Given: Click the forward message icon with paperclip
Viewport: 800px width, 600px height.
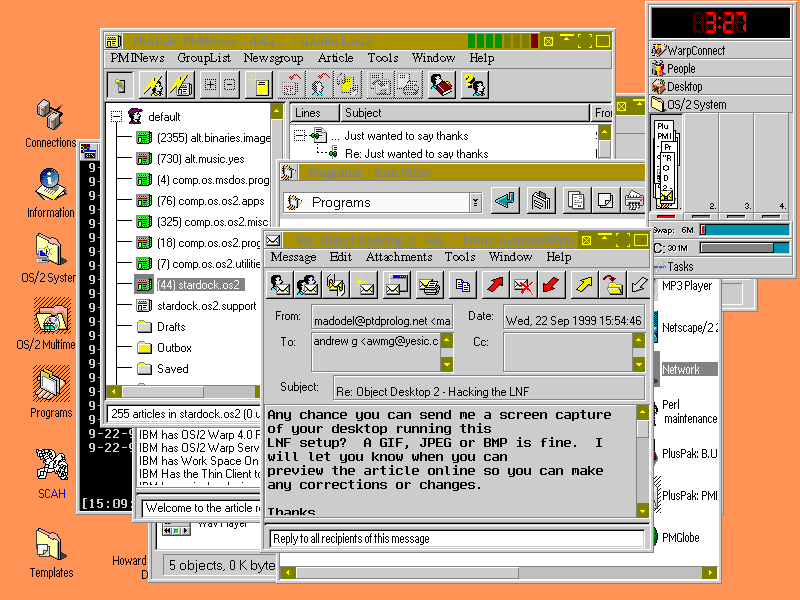Looking at the screenshot, I should point(336,285).
